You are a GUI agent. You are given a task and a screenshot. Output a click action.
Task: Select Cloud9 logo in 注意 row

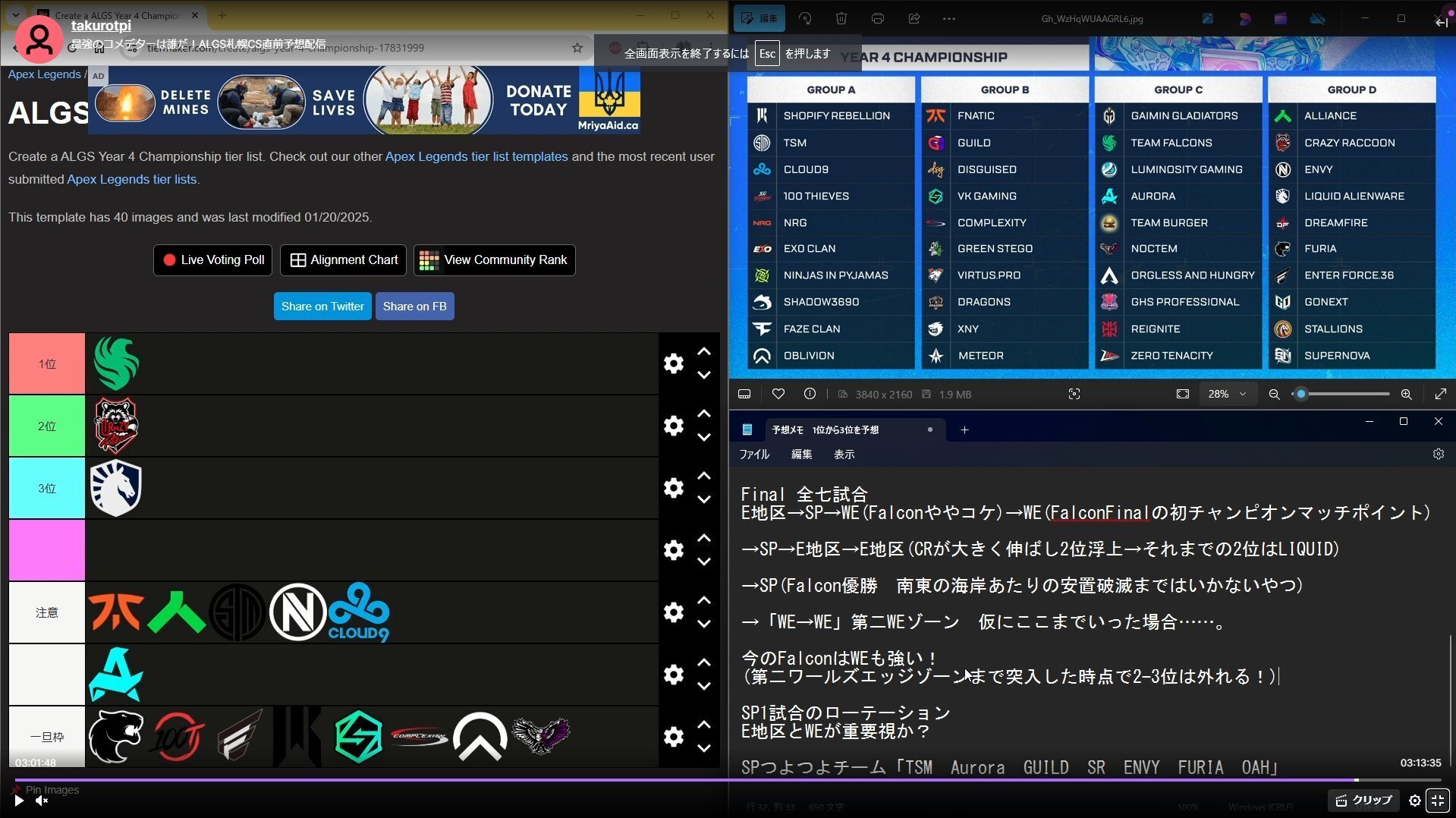[359, 612]
